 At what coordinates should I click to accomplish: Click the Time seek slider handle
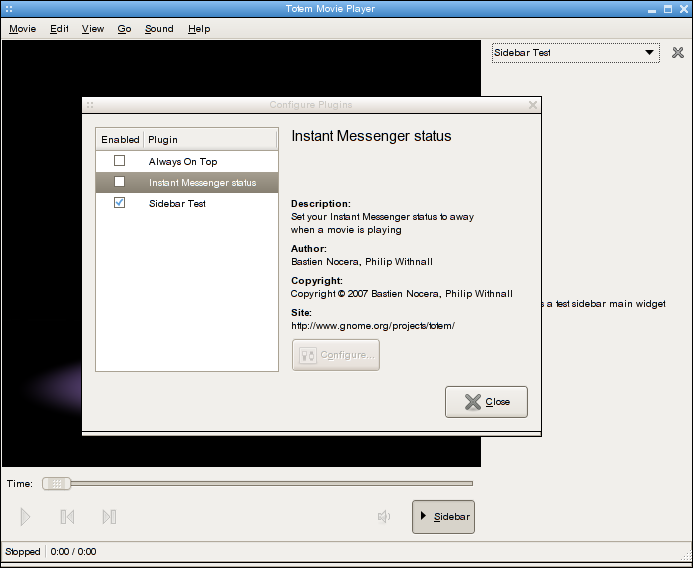(x=57, y=484)
